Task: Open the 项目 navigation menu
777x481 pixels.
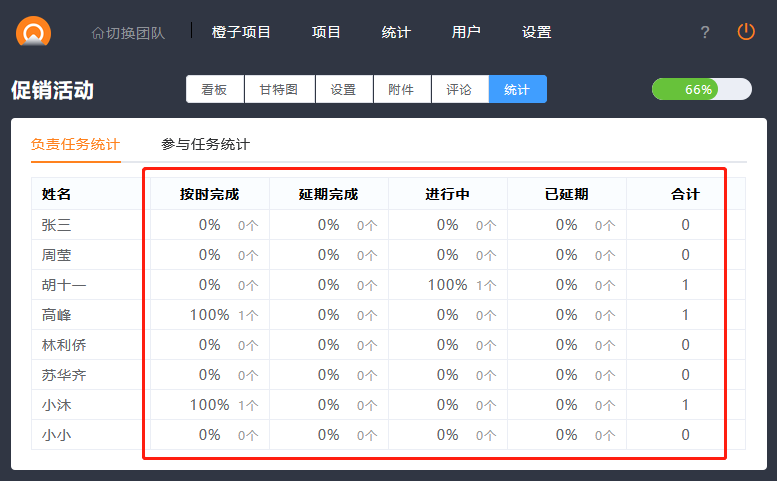Action: pos(326,32)
